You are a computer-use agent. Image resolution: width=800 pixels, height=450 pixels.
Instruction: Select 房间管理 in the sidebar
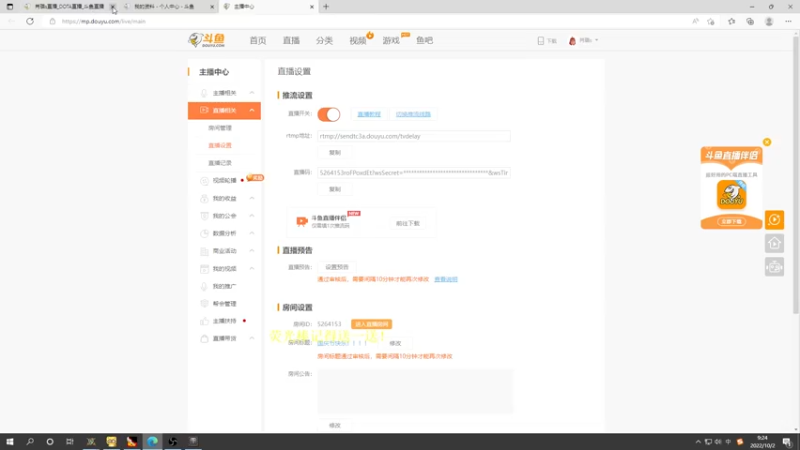[220, 128]
